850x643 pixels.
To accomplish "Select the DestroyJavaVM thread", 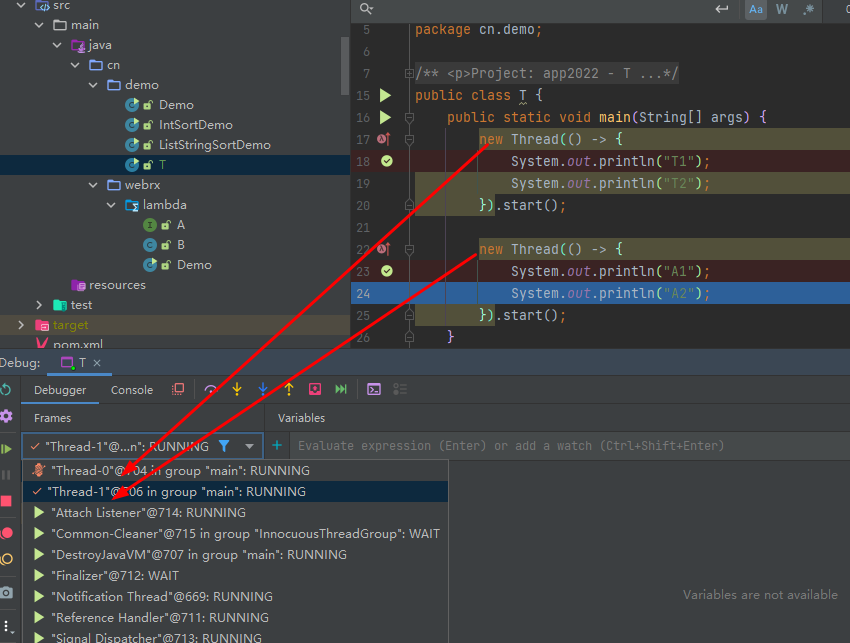I will tap(235, 555).
